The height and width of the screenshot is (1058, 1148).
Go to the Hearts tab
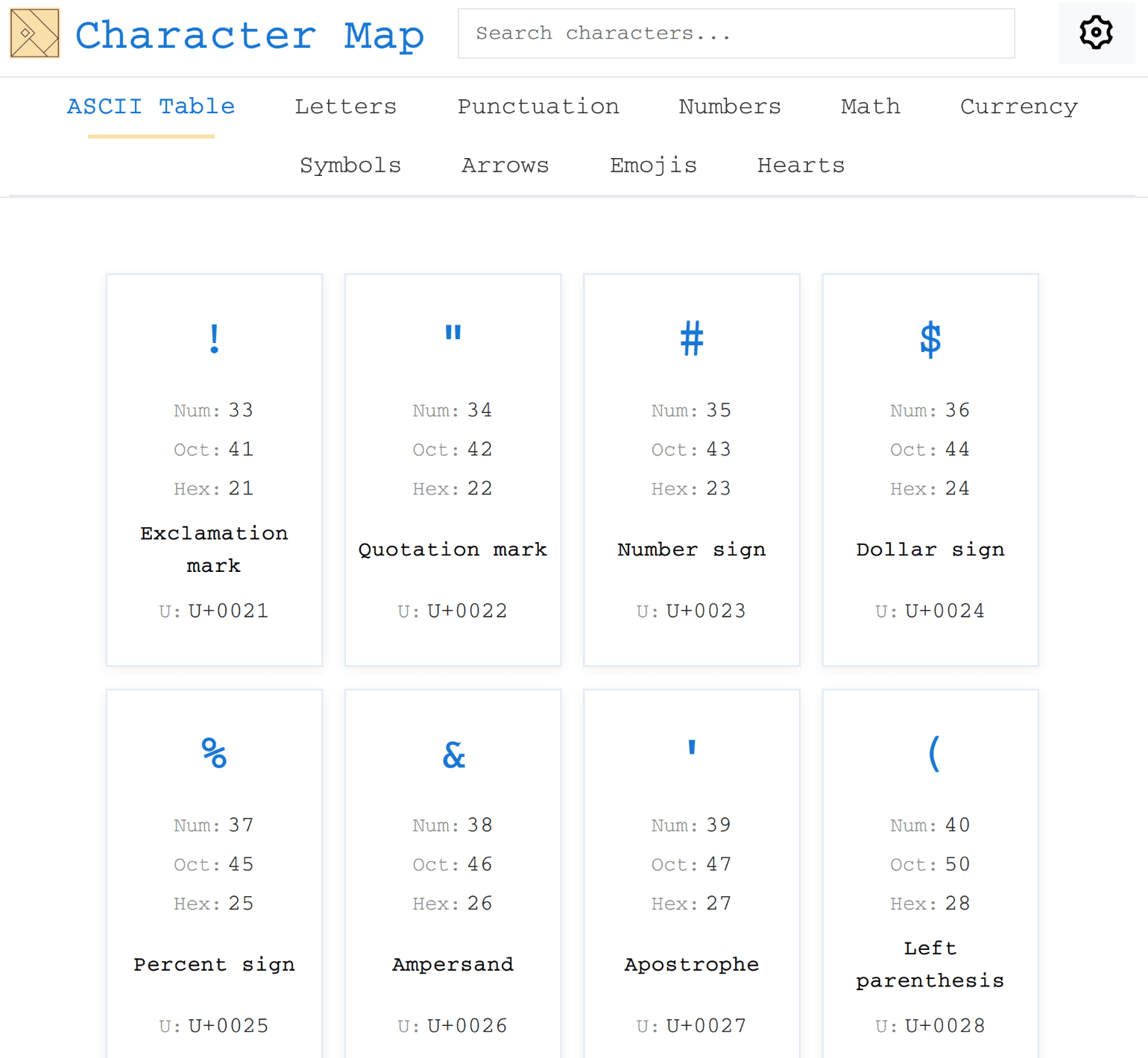[x=801, y=166]
